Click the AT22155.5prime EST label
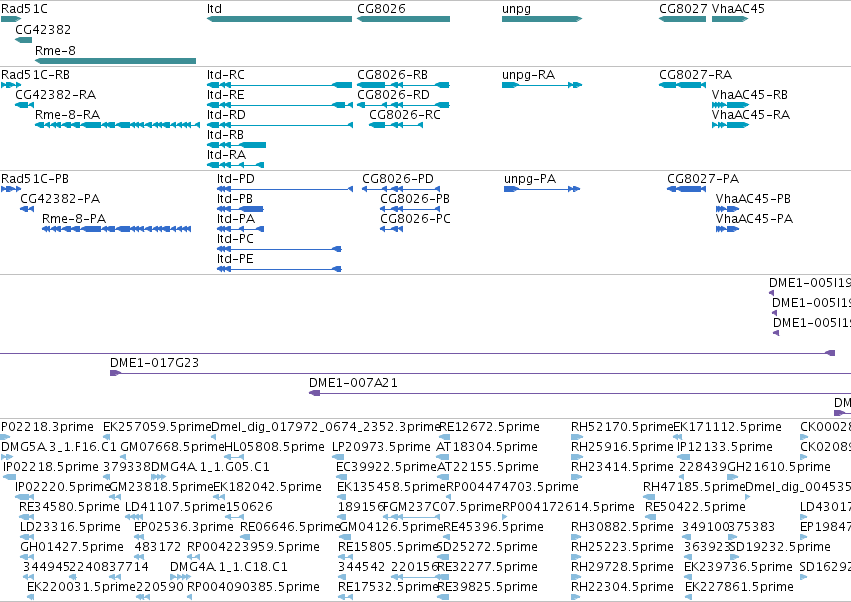The height and width of the screenshot is (602, 851). pos(488,467)
